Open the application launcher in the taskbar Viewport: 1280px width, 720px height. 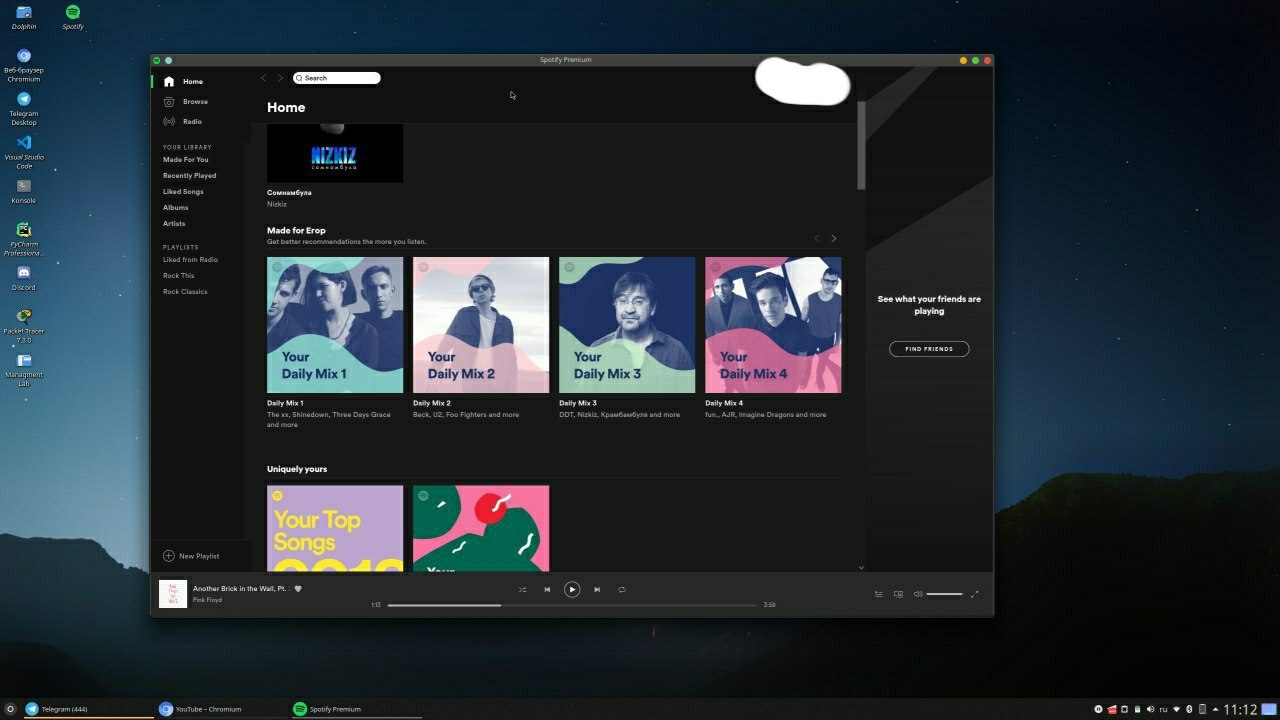pos(10,709)
